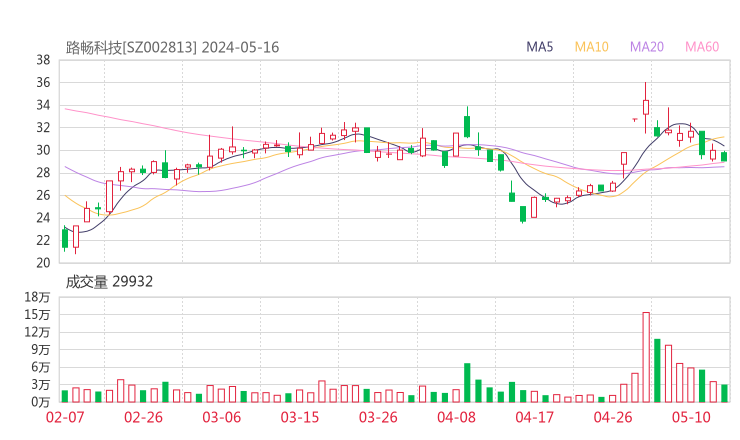The width and height of the screenshot is (740, 440).
Task: Click the 04-26 date axis label
Action: (613, 417)
